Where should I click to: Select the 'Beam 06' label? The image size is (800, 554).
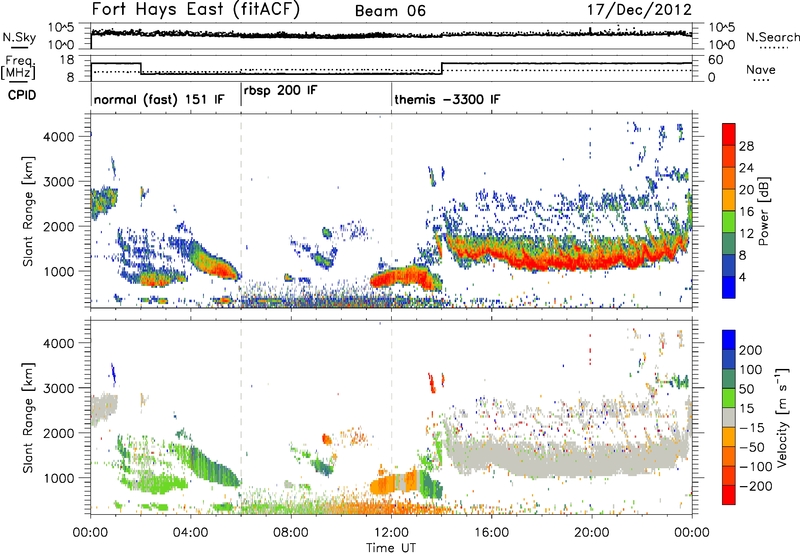[390, 11]
